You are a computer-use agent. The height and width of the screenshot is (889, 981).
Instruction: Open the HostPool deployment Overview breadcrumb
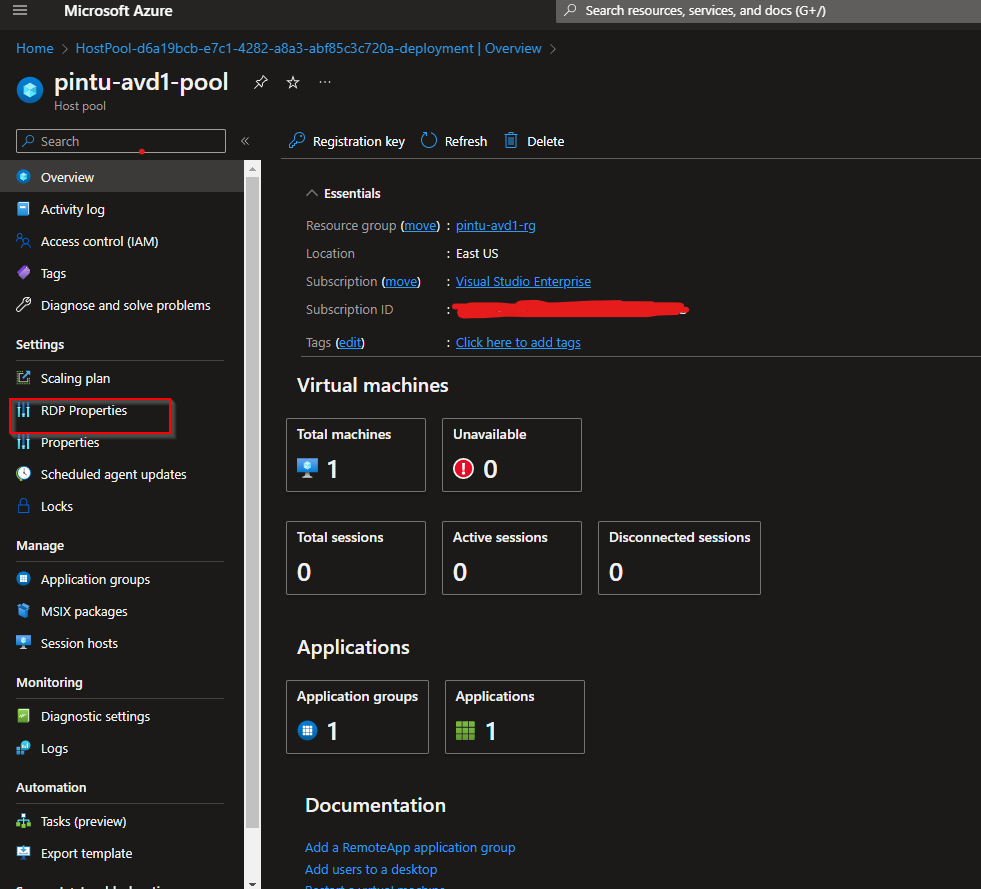(x=308, y=48)
